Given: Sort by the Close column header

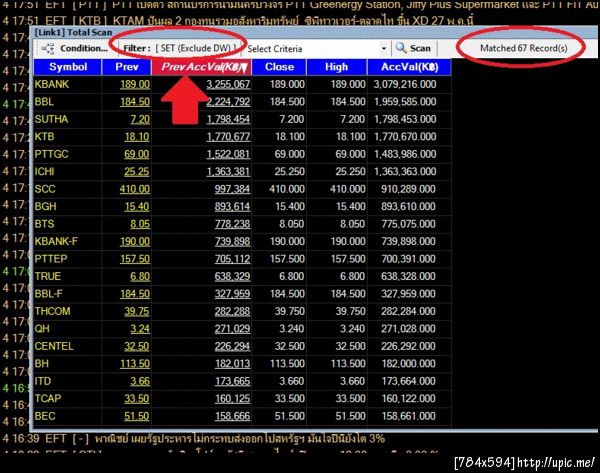Looking at the screenshot, I should tap(279, 67).
